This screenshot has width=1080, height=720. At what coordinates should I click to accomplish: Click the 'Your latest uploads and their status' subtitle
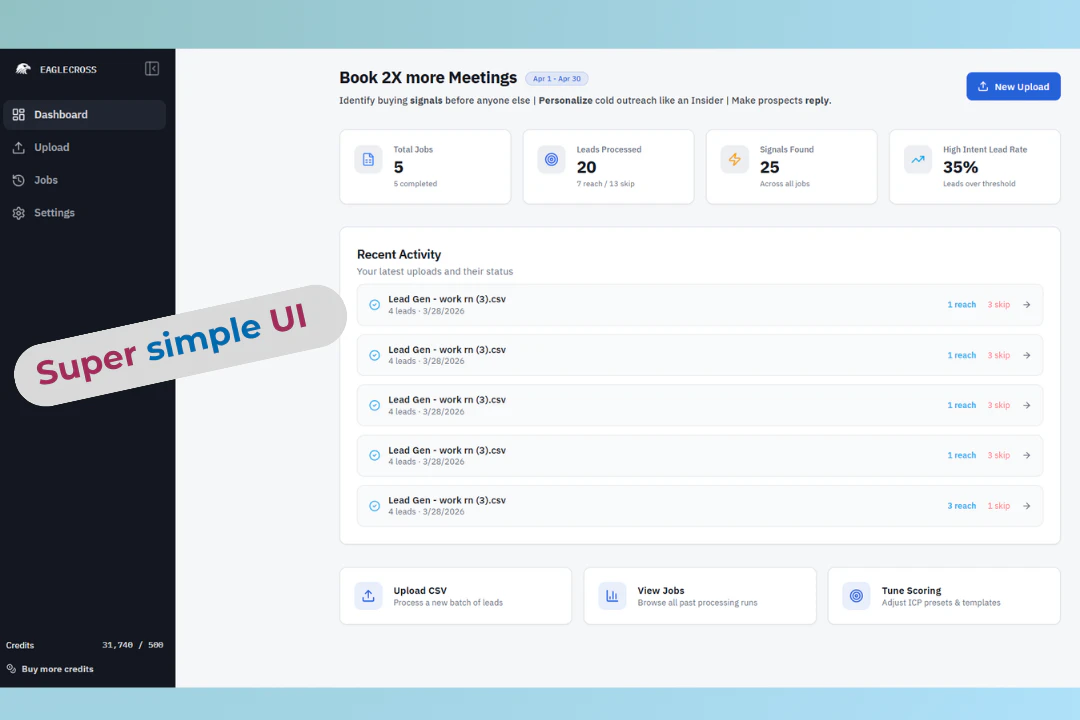tap(435, 271)
